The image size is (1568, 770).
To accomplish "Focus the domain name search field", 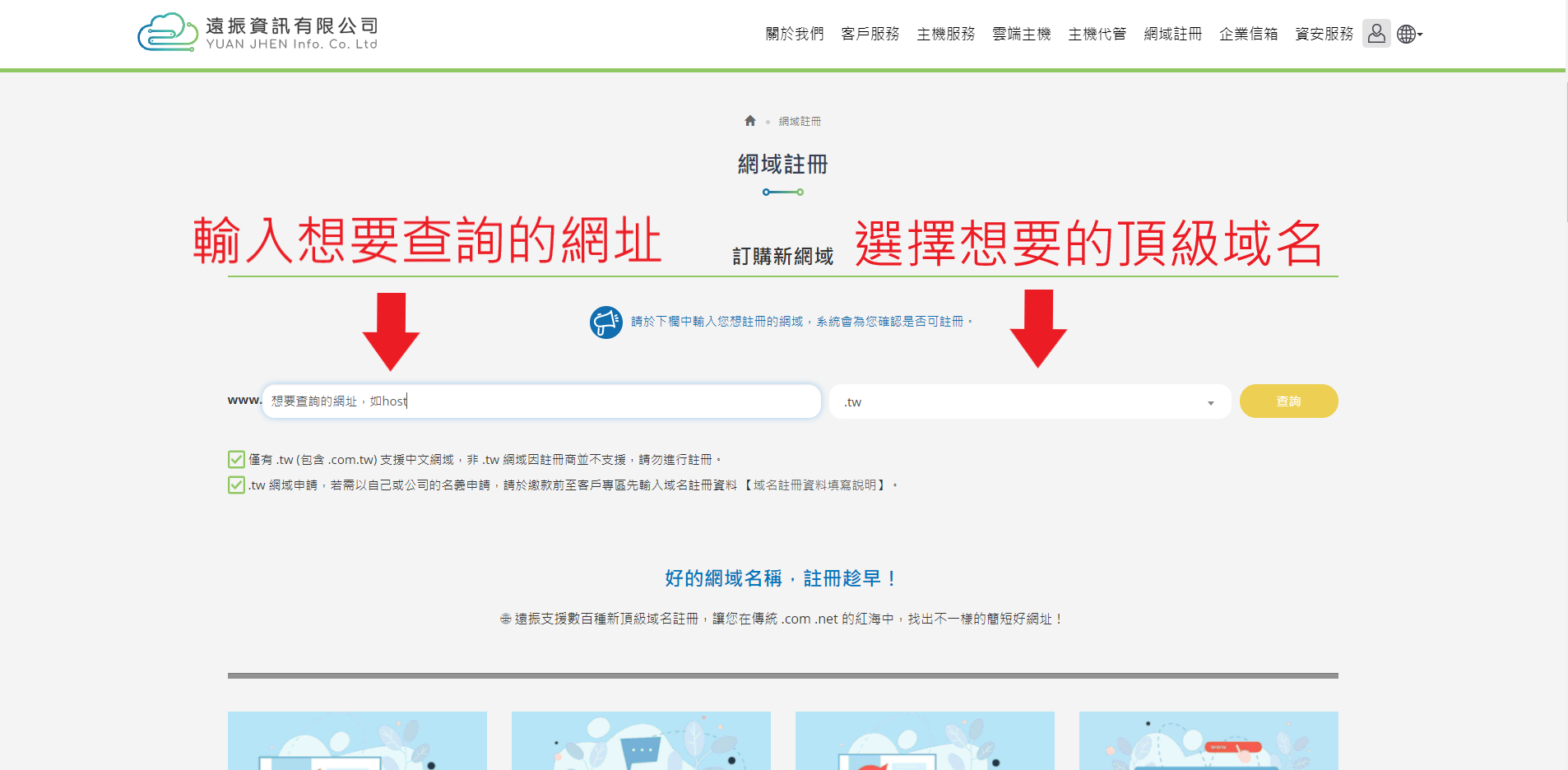I will click(x=541, y=401).
